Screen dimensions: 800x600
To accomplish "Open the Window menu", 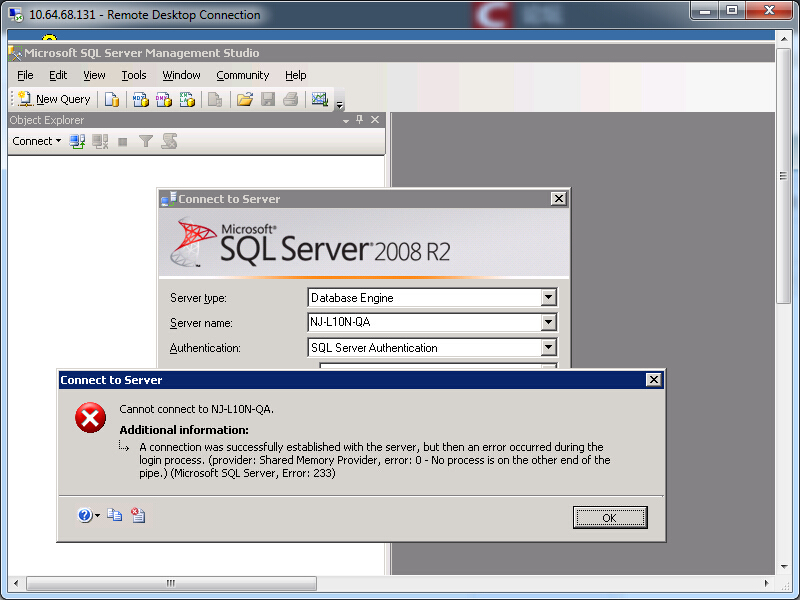I will 181,76.
